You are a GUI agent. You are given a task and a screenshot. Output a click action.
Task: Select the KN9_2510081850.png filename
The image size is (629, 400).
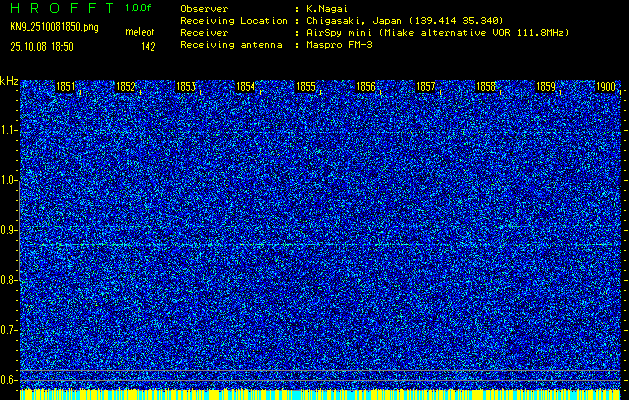pyautogui.click(x=55, y=26)
